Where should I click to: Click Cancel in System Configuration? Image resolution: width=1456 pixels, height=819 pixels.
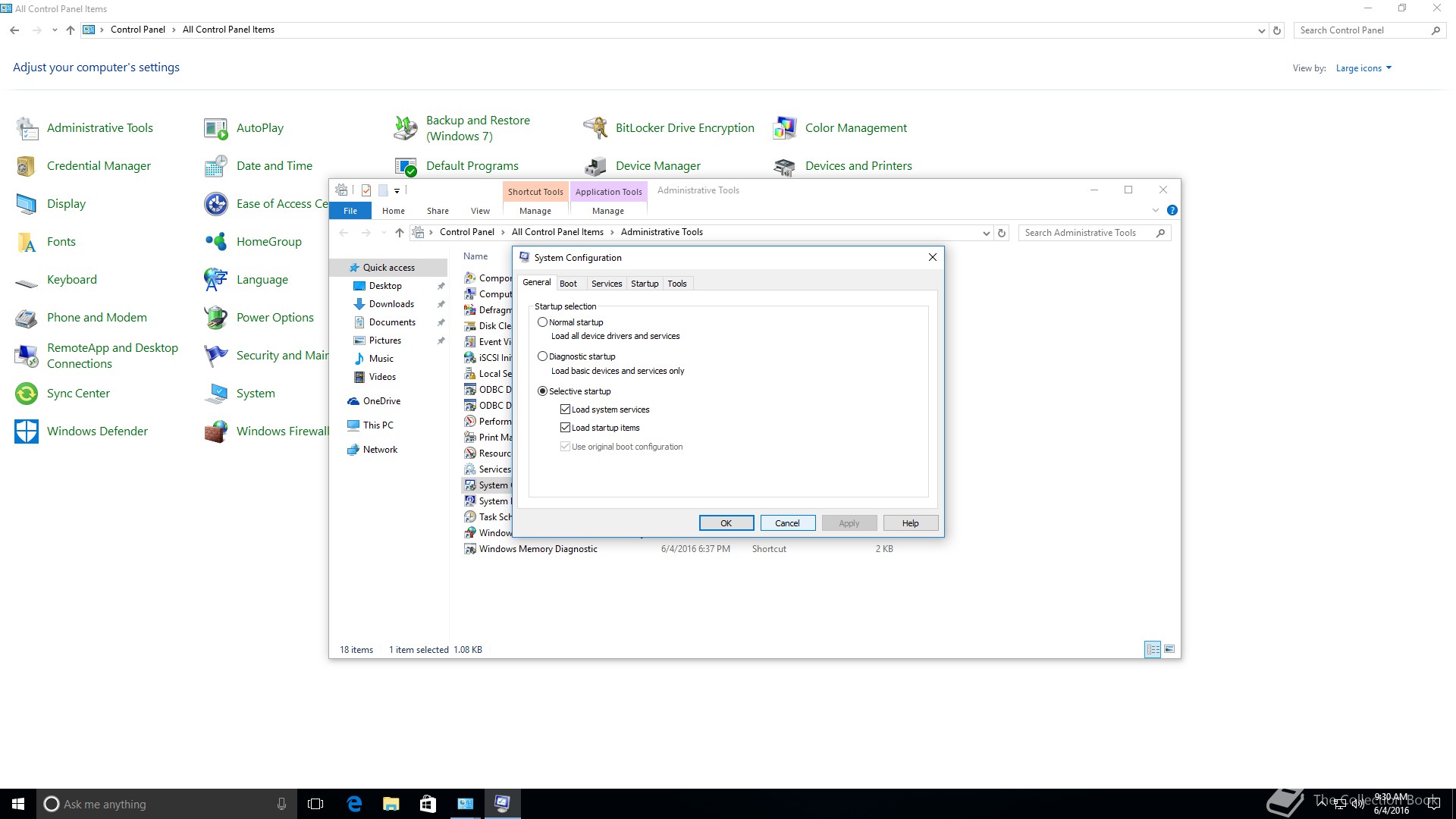(787, 523)
